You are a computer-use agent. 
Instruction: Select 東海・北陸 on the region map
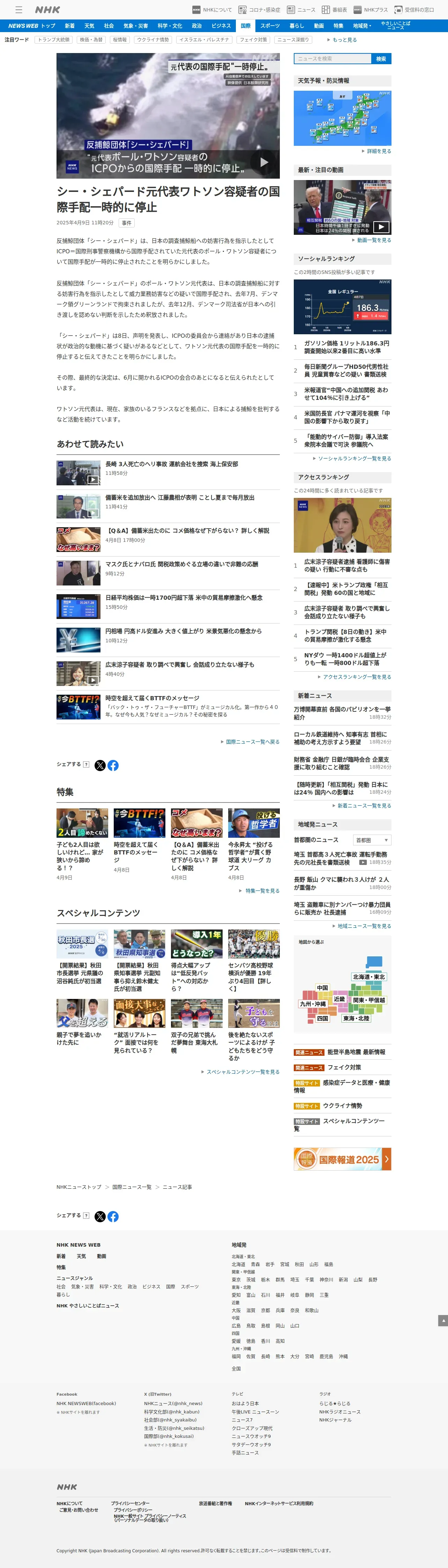coord(356,1018)
